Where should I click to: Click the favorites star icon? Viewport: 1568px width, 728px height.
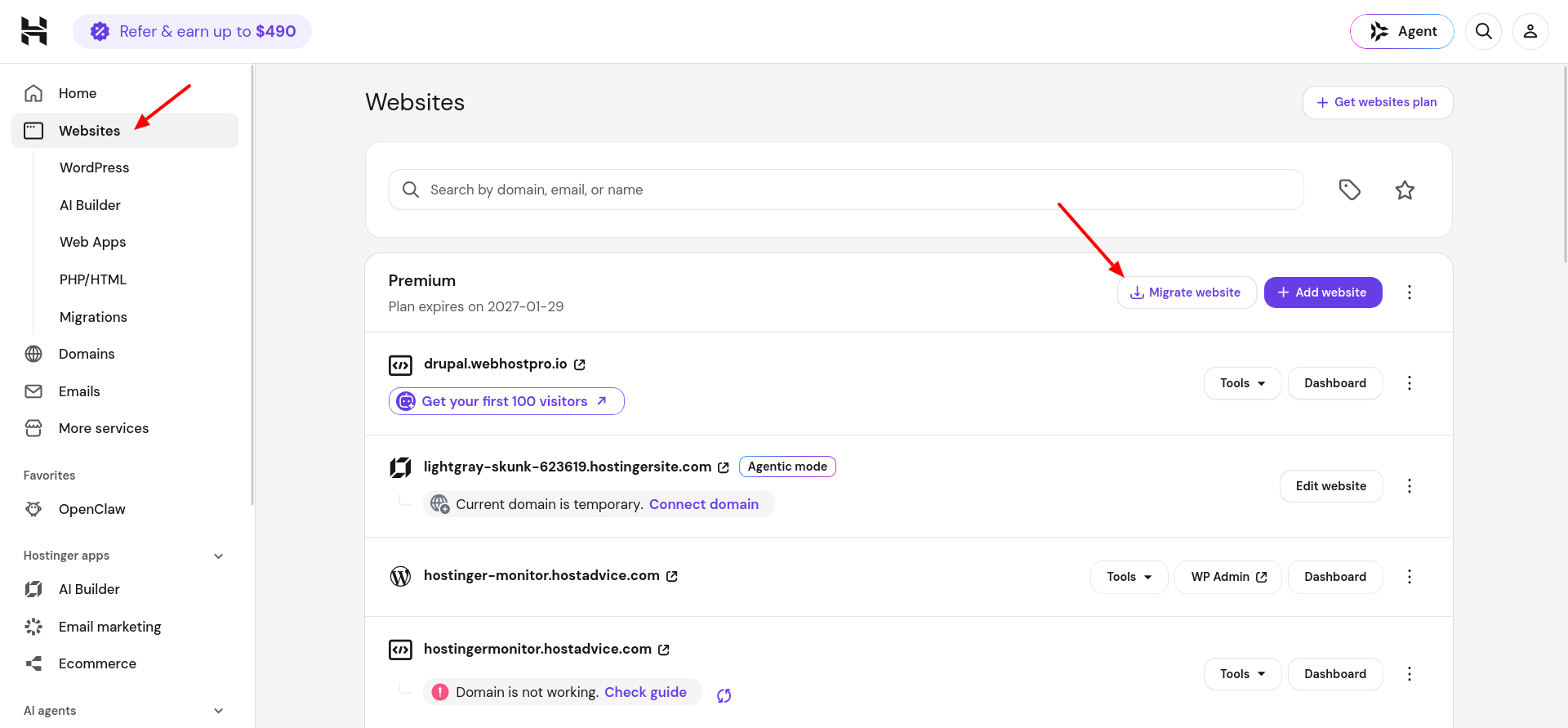[x=1405, y=190]
